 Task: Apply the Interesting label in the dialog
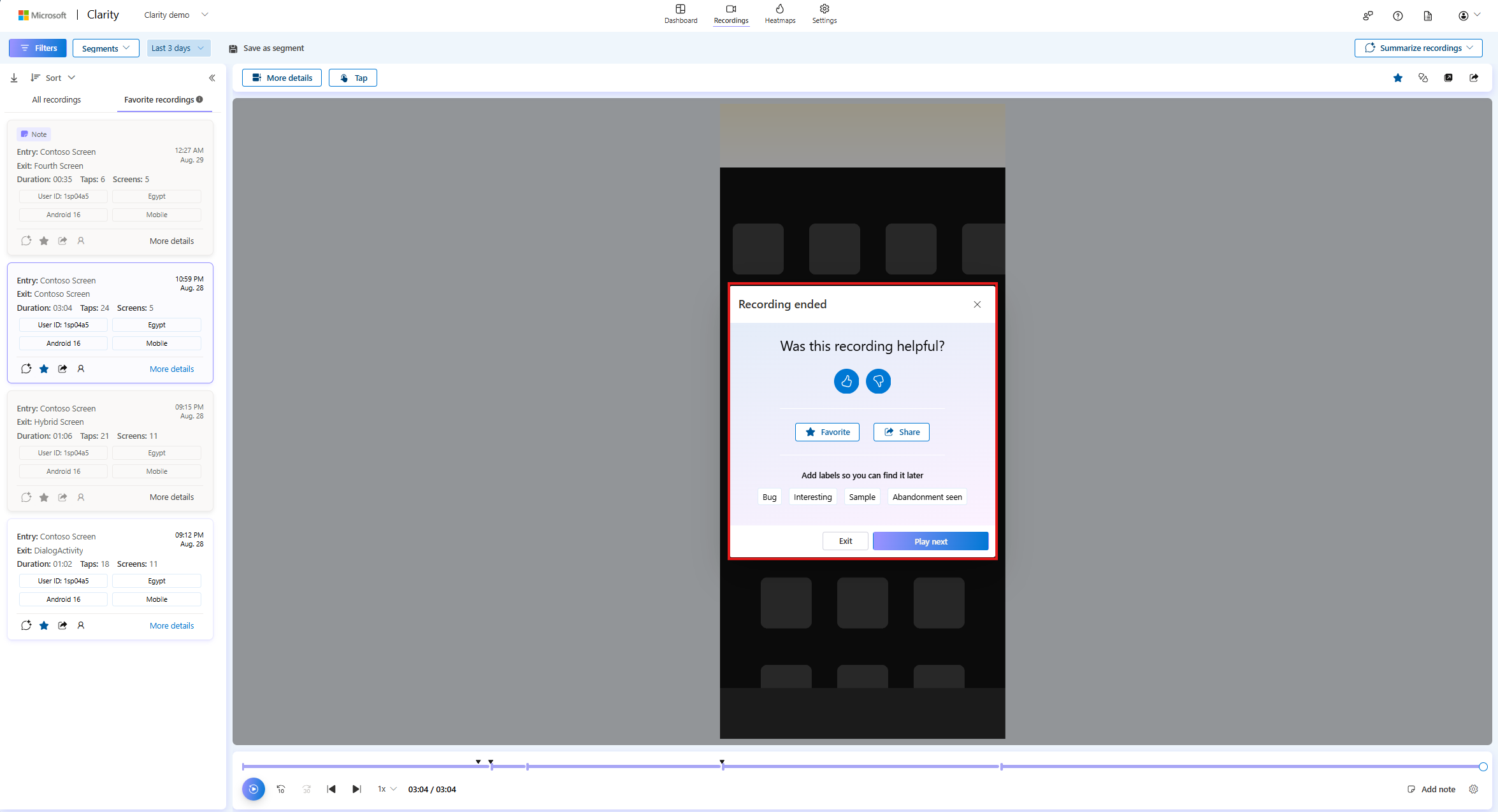pos(812,496)
